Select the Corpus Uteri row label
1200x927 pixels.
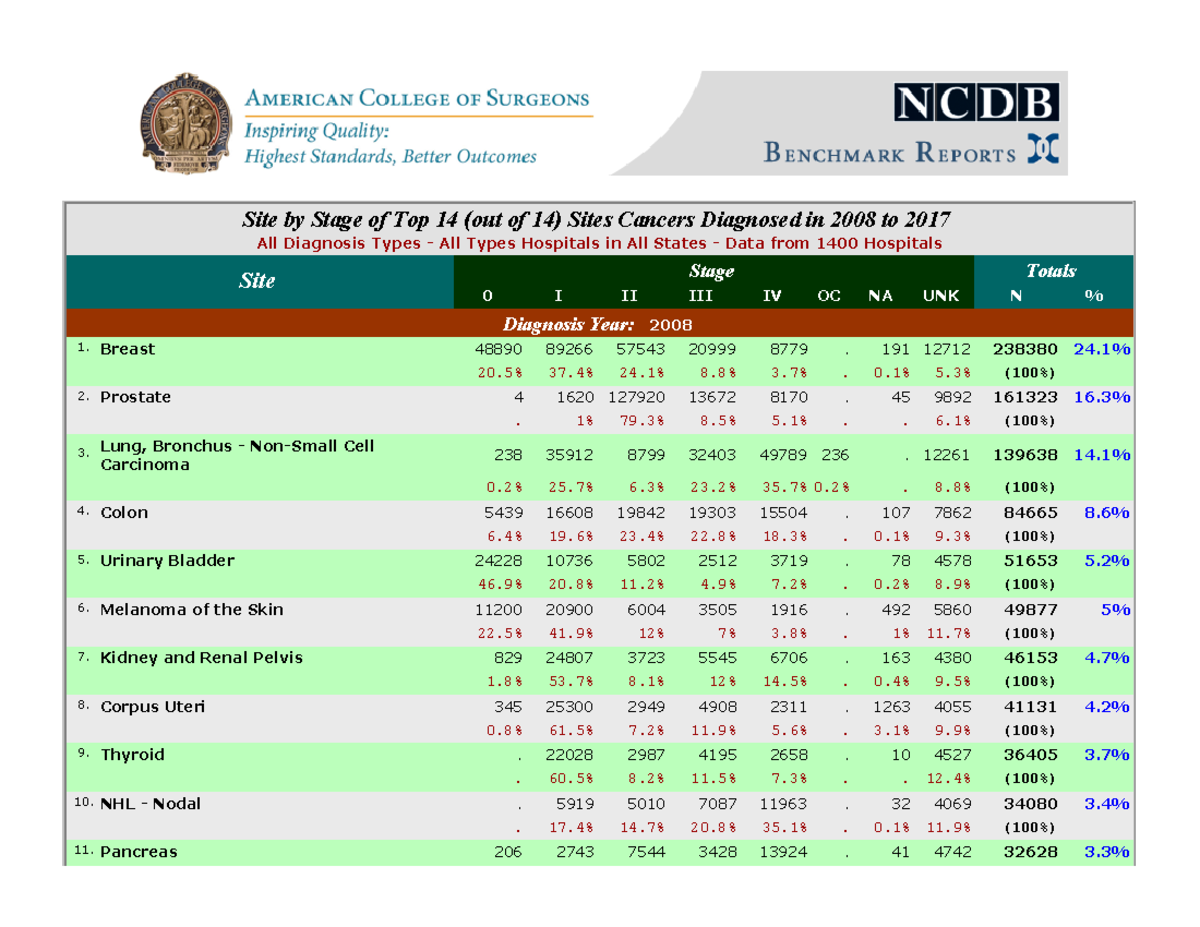click(152, 706)
